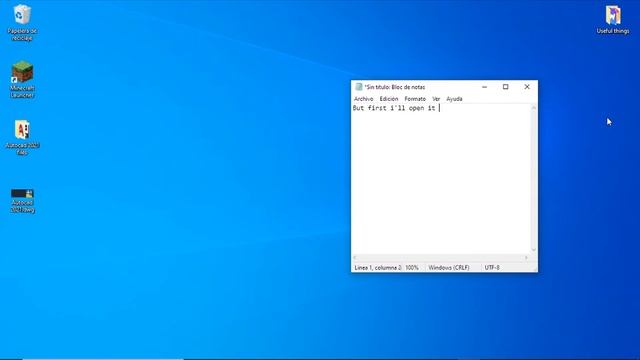Select the Useful things desktop folder

[613, 19]
